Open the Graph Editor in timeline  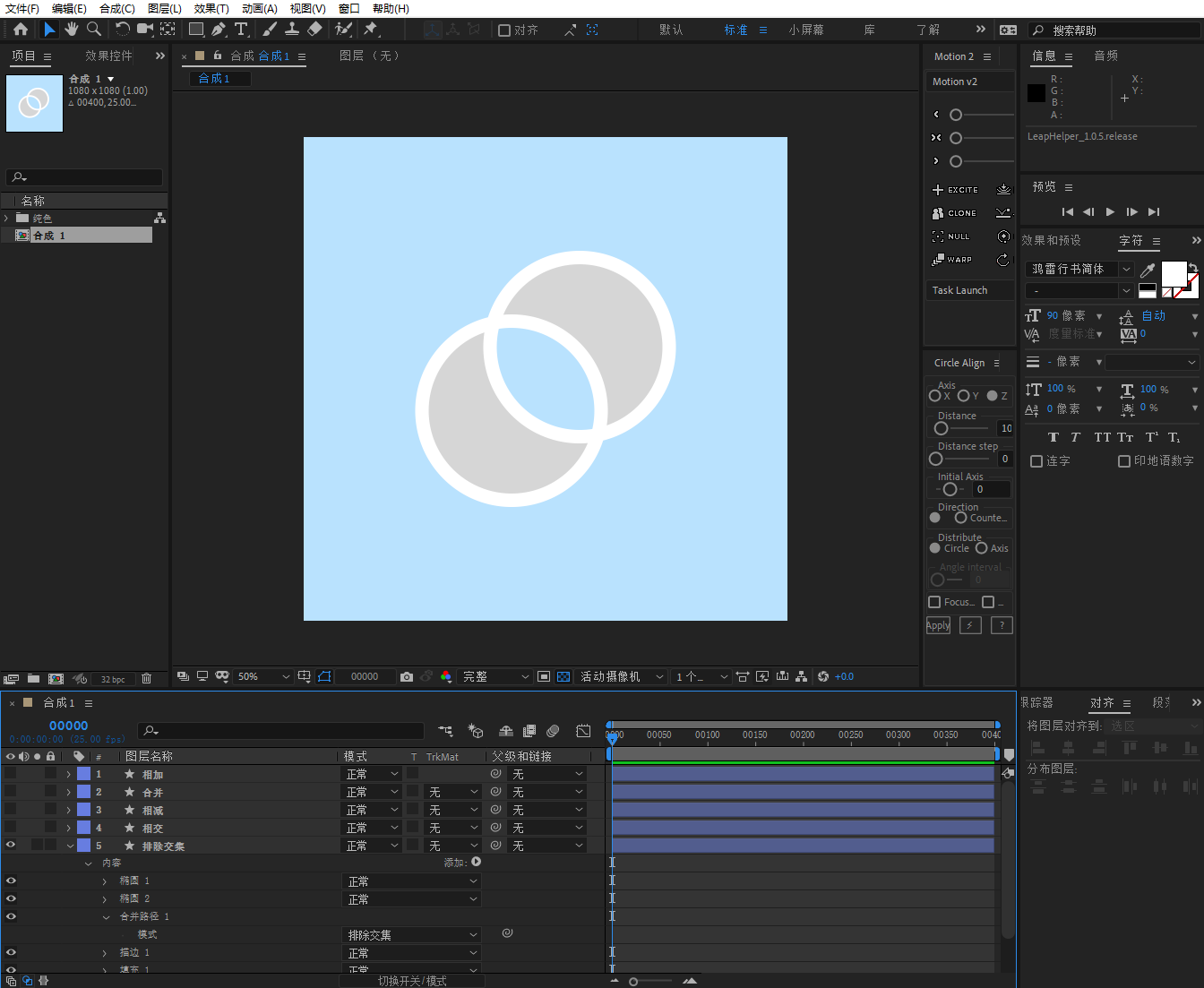coord(583,731)
